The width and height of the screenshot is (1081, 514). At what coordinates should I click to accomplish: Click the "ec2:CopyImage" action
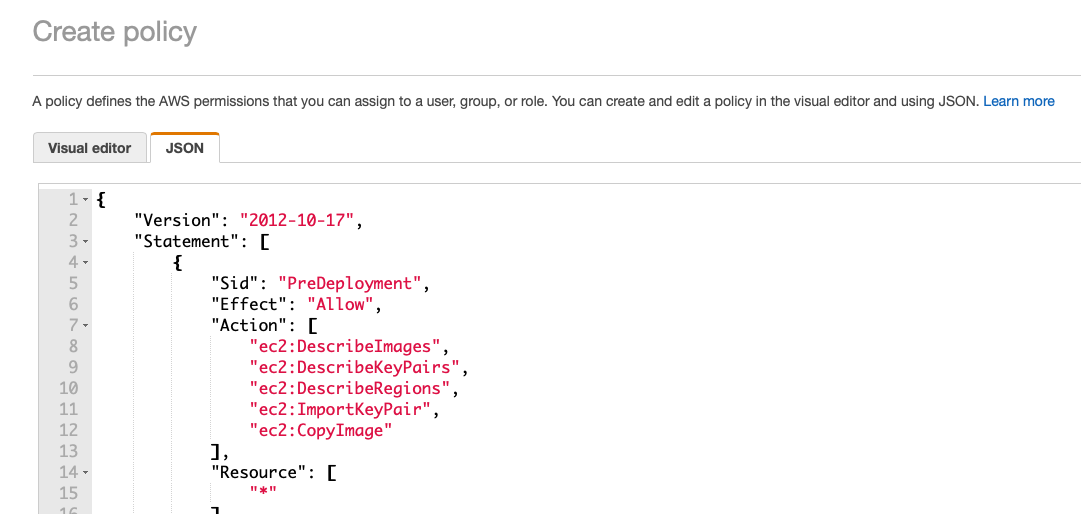(x=321, y=431)
